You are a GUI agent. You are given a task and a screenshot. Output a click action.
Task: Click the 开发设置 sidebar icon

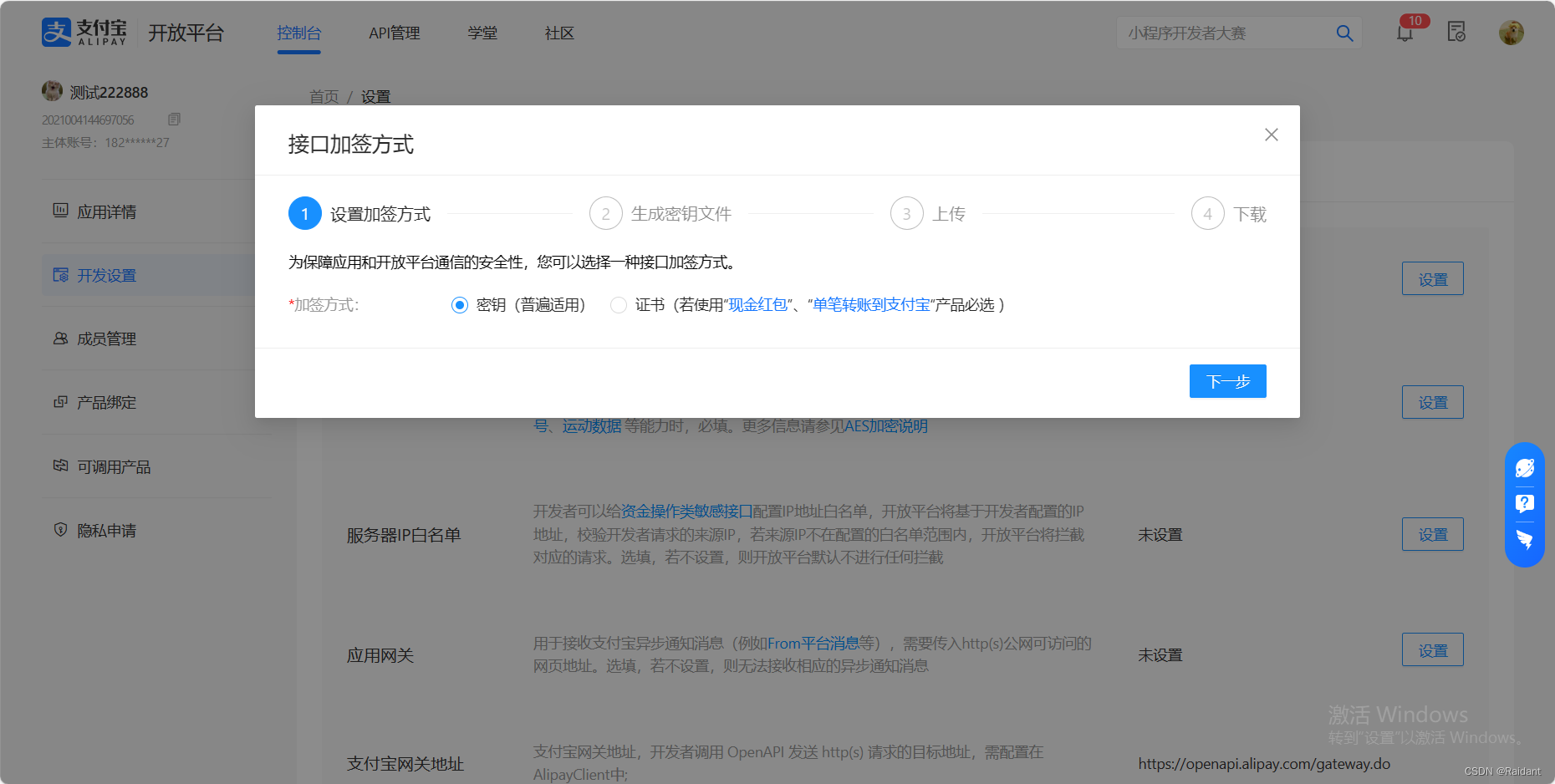coord(60,274)
